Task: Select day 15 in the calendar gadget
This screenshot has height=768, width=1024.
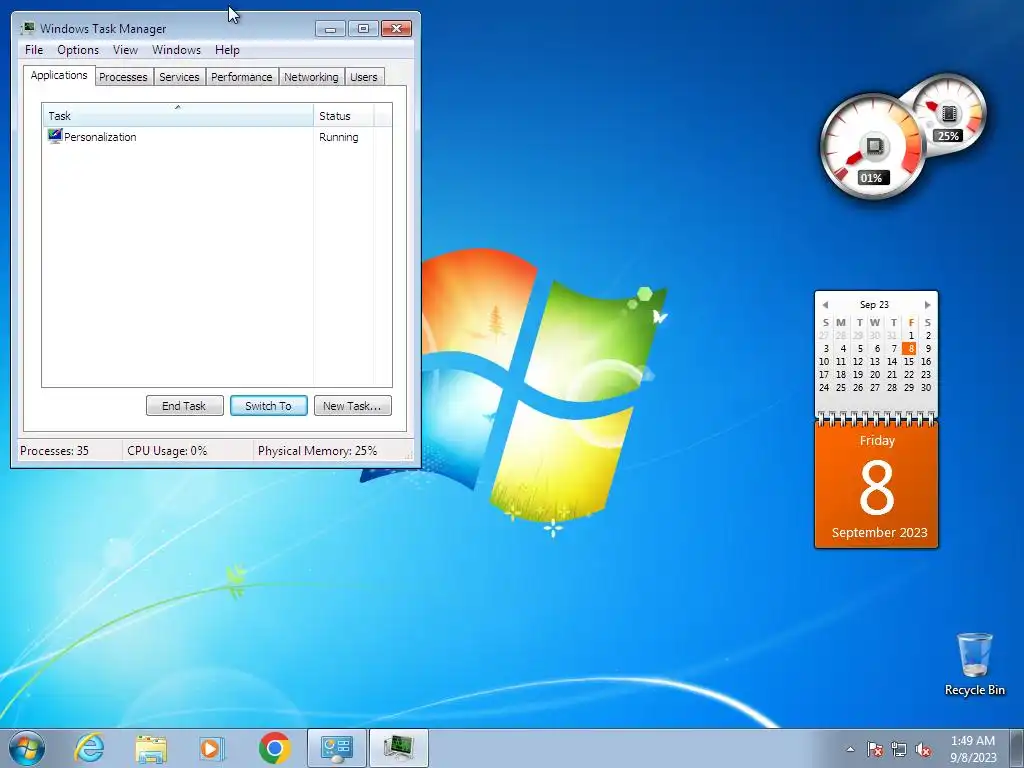Action: tap(909, 361)
